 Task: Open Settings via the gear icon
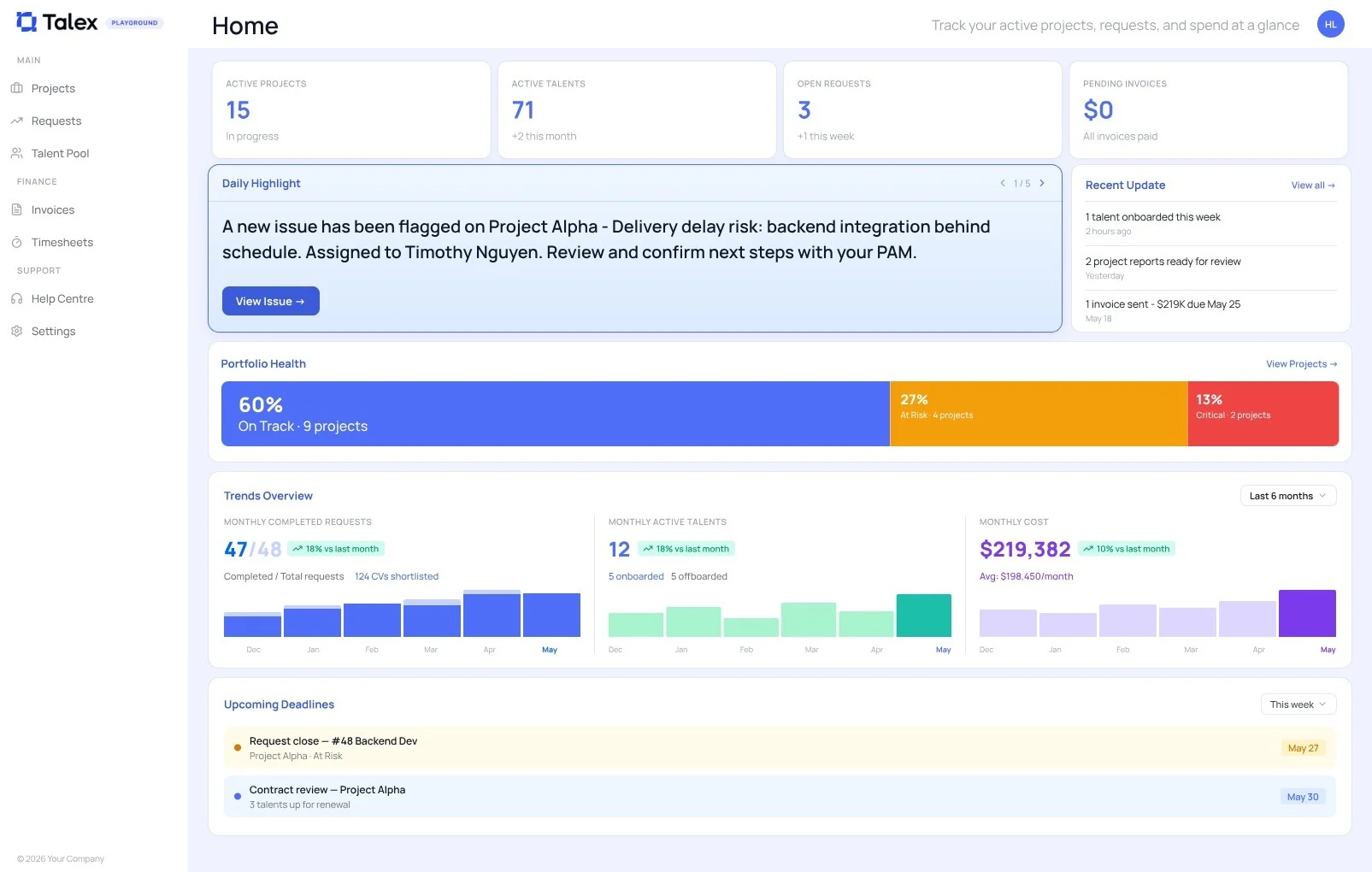(16, 331)
